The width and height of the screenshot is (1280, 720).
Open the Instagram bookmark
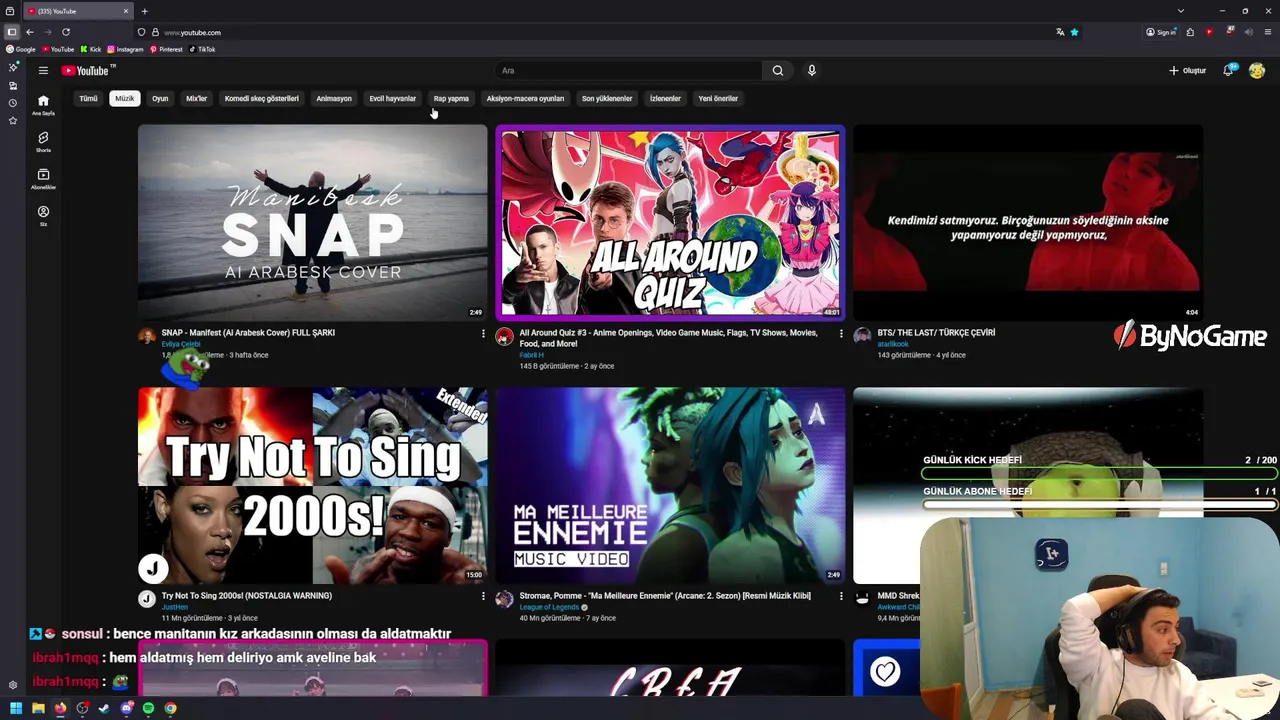pyautogui.click(x=126, y=49)
